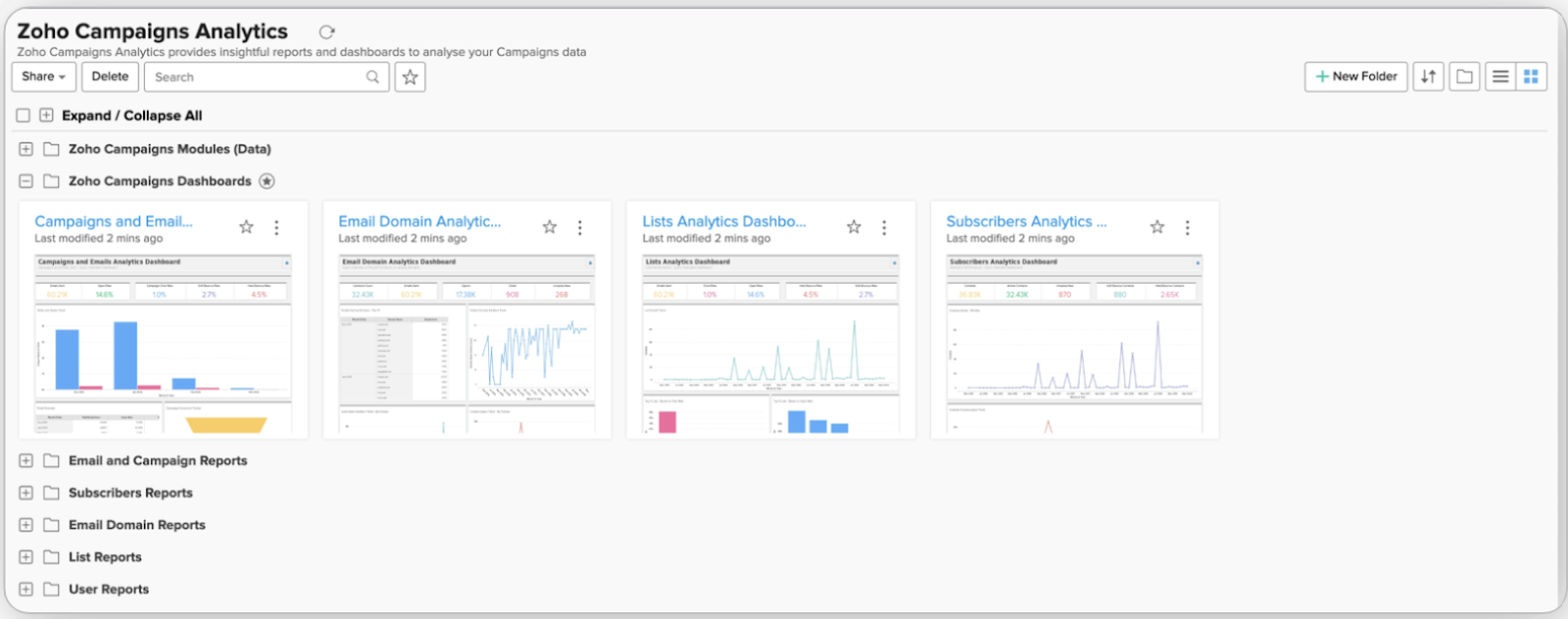Star the Campaigns and Email dashboard
The width and height of the screenshot is (1568, 619).
(246, 227)
